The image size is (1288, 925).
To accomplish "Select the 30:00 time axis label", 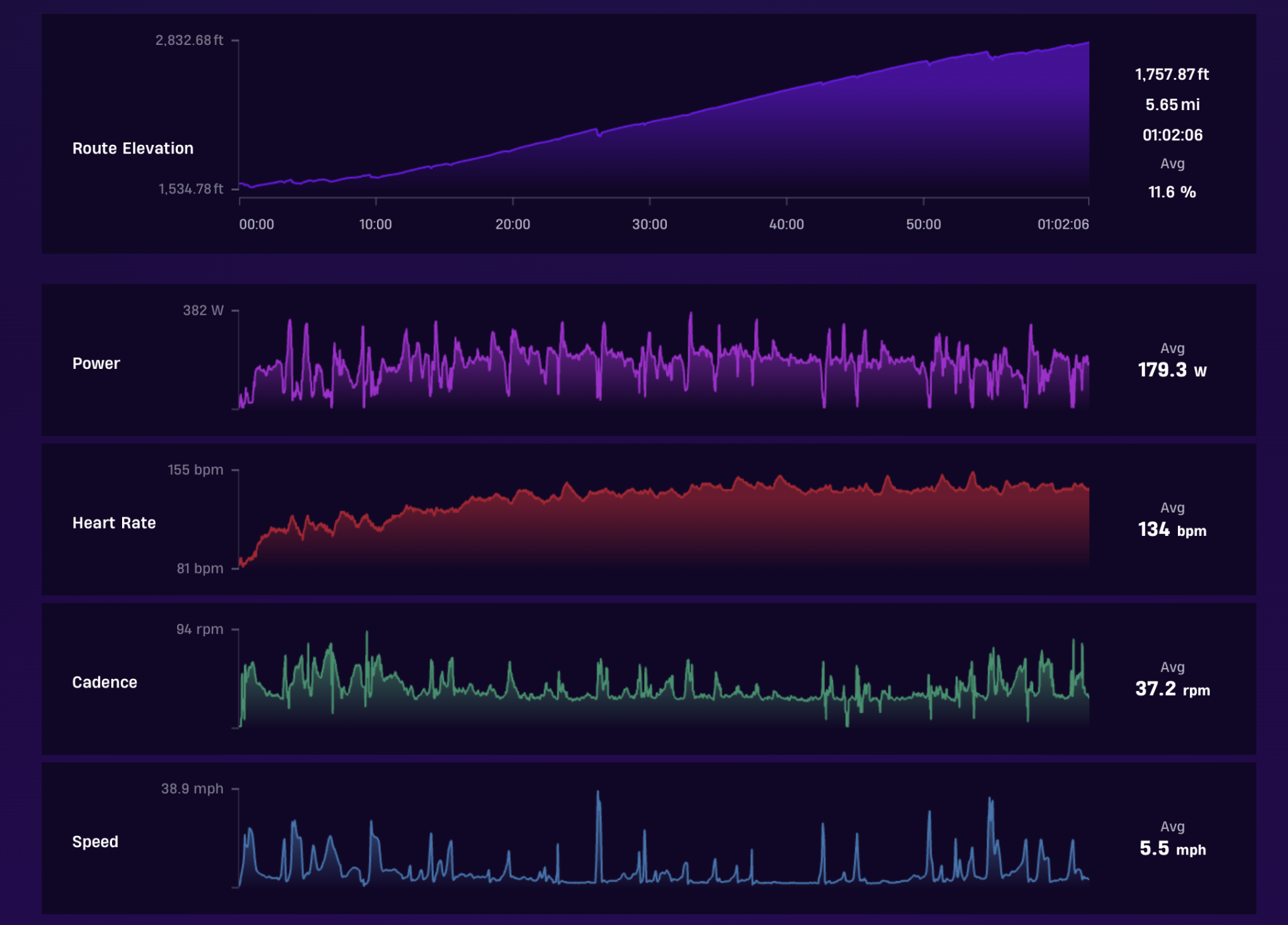I will pos(649,225).
